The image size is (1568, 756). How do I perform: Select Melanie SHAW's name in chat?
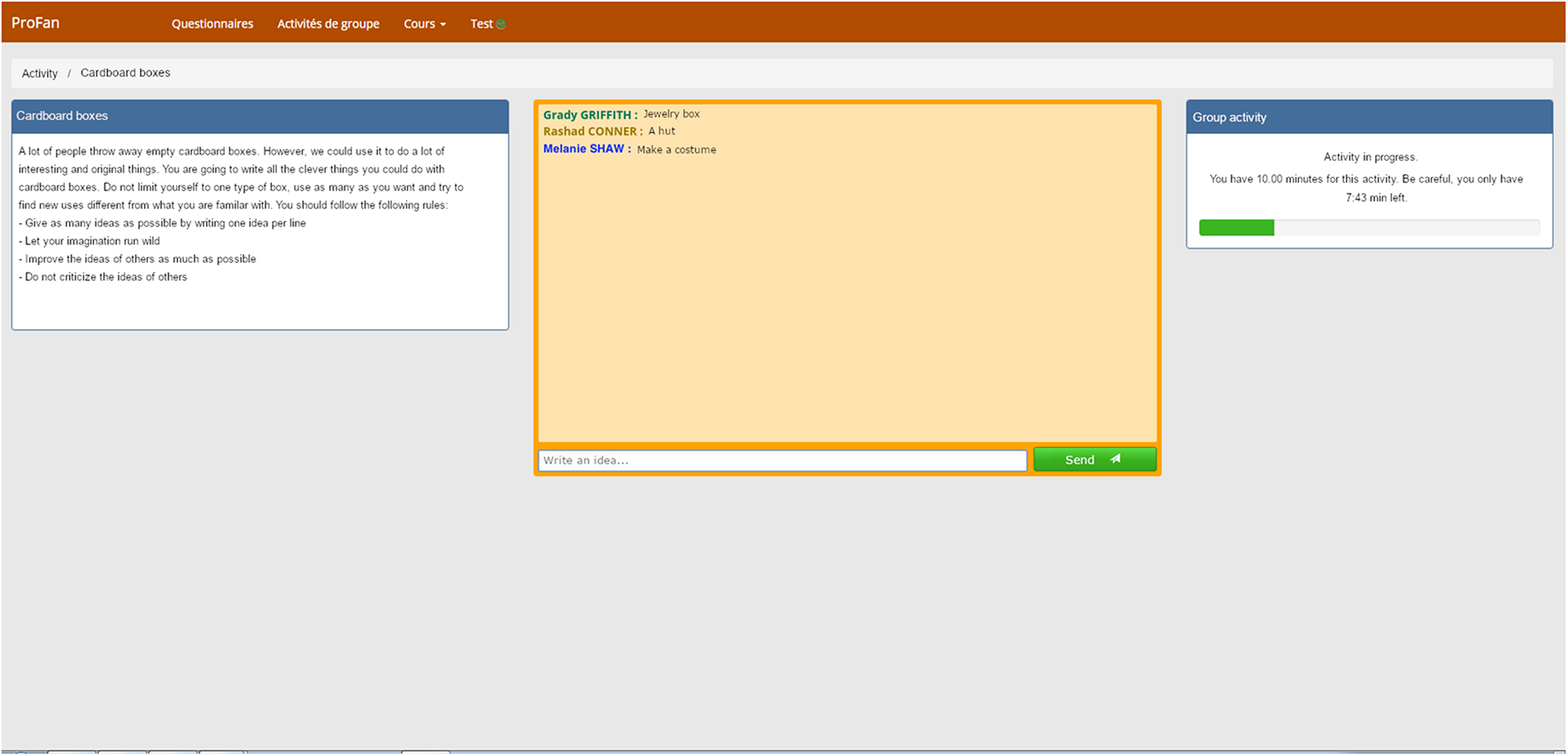point(584,149)
